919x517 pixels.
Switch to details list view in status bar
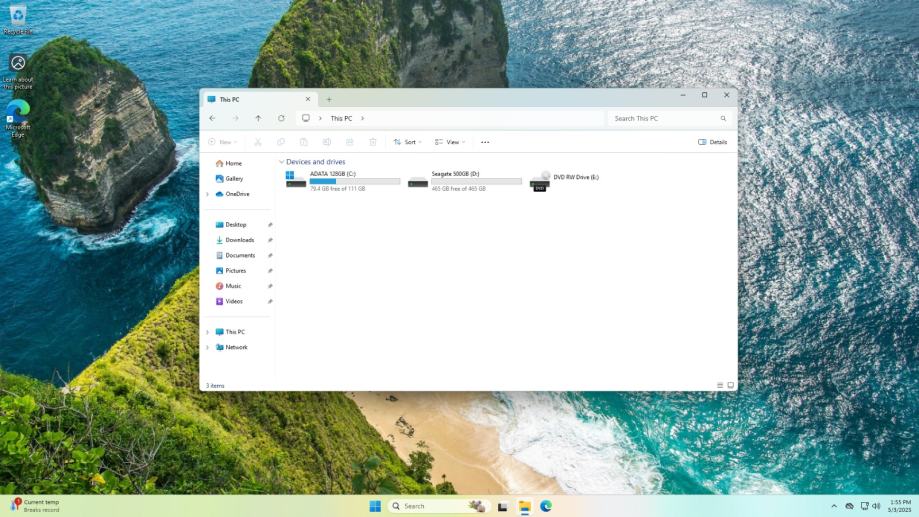coord(720,386)
